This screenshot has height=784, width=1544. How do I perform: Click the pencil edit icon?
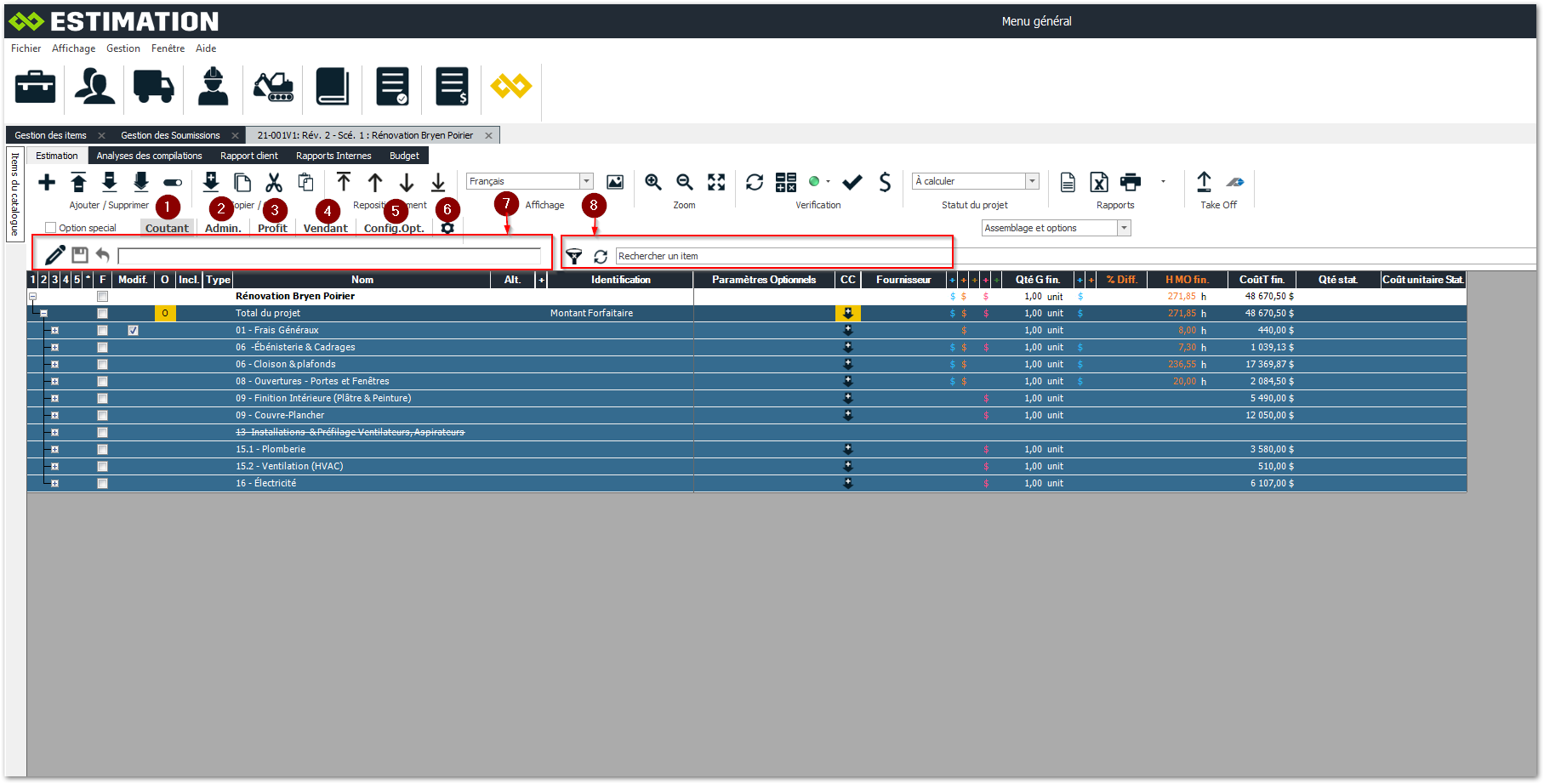click(x=55, y=254)
